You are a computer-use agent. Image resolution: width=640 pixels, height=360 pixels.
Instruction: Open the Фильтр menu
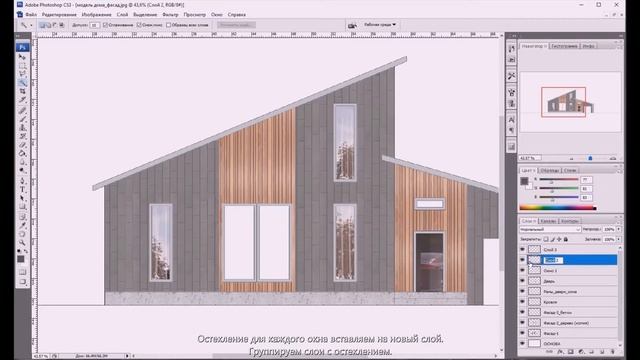170,14
